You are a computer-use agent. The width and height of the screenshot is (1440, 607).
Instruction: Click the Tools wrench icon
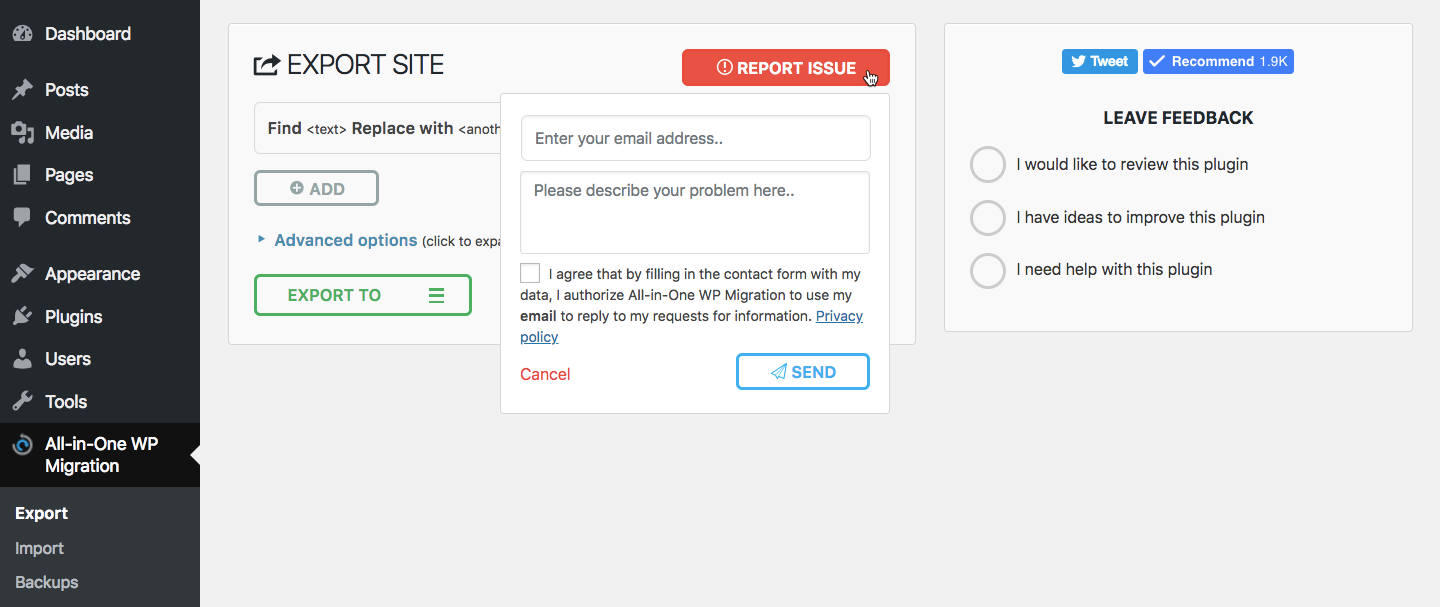point(22,401)
